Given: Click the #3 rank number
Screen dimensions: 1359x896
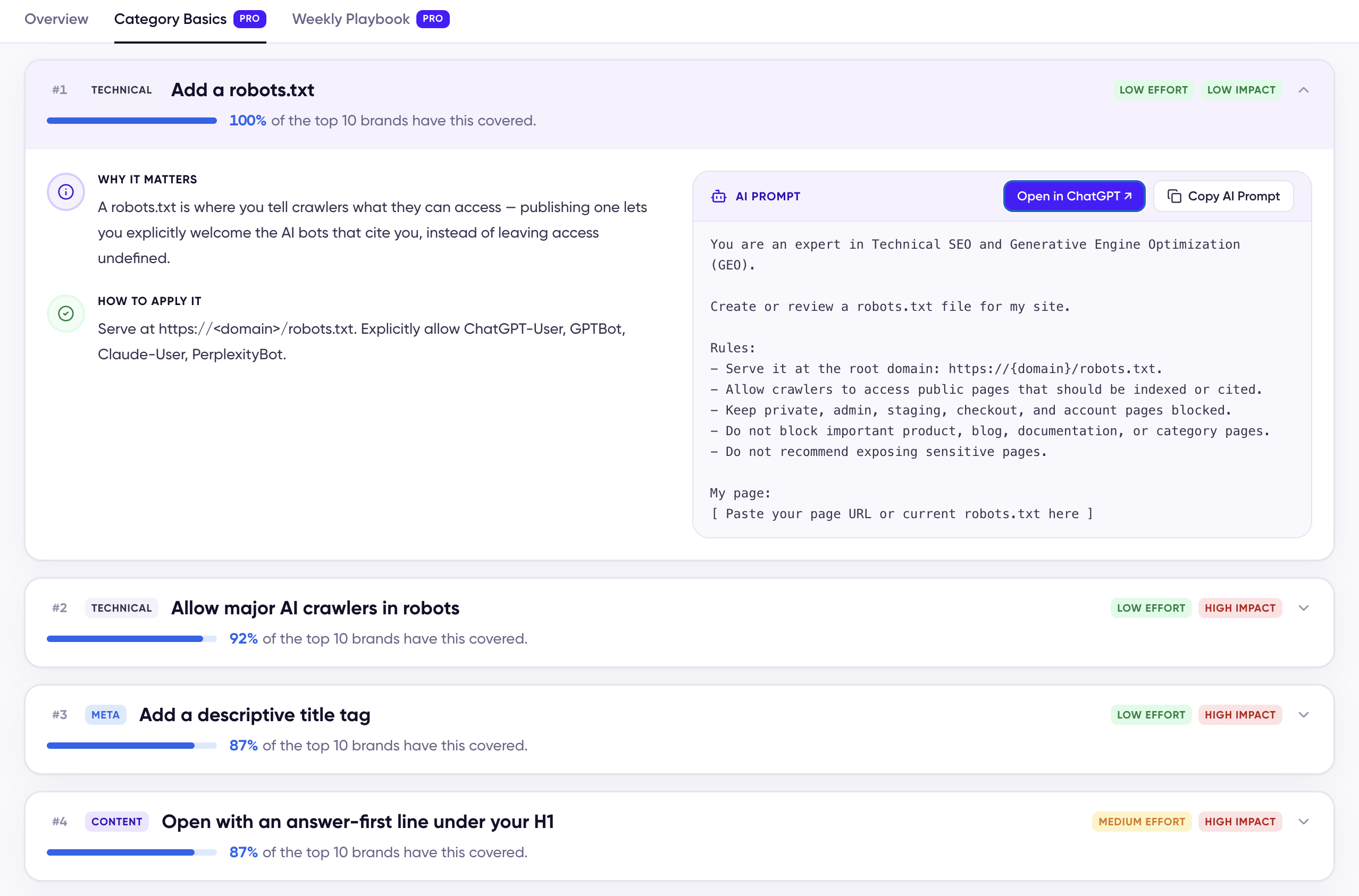Looking at the screenshot, I should click(60, 715).
